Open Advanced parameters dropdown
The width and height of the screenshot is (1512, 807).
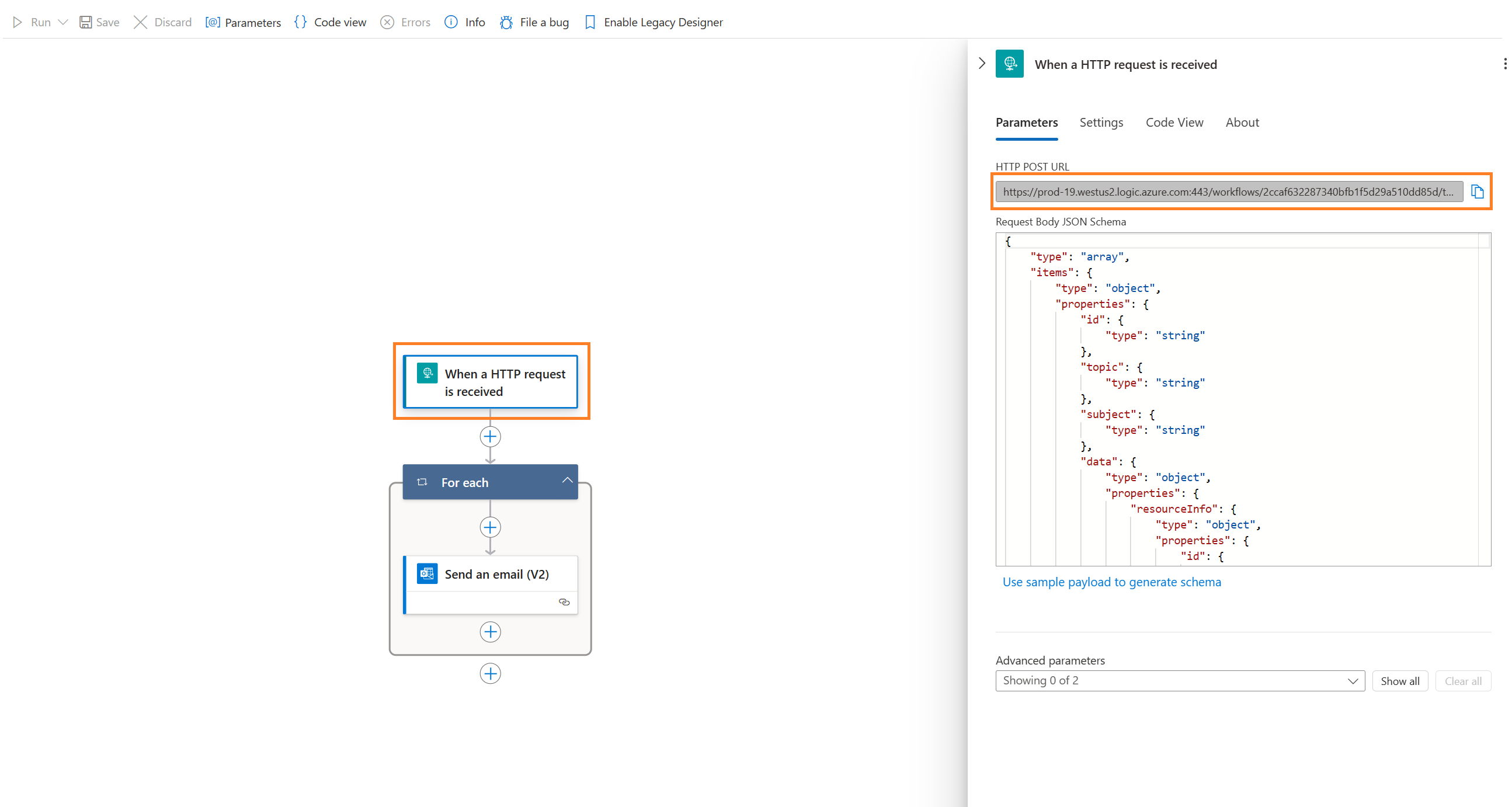click(1179, 680)
